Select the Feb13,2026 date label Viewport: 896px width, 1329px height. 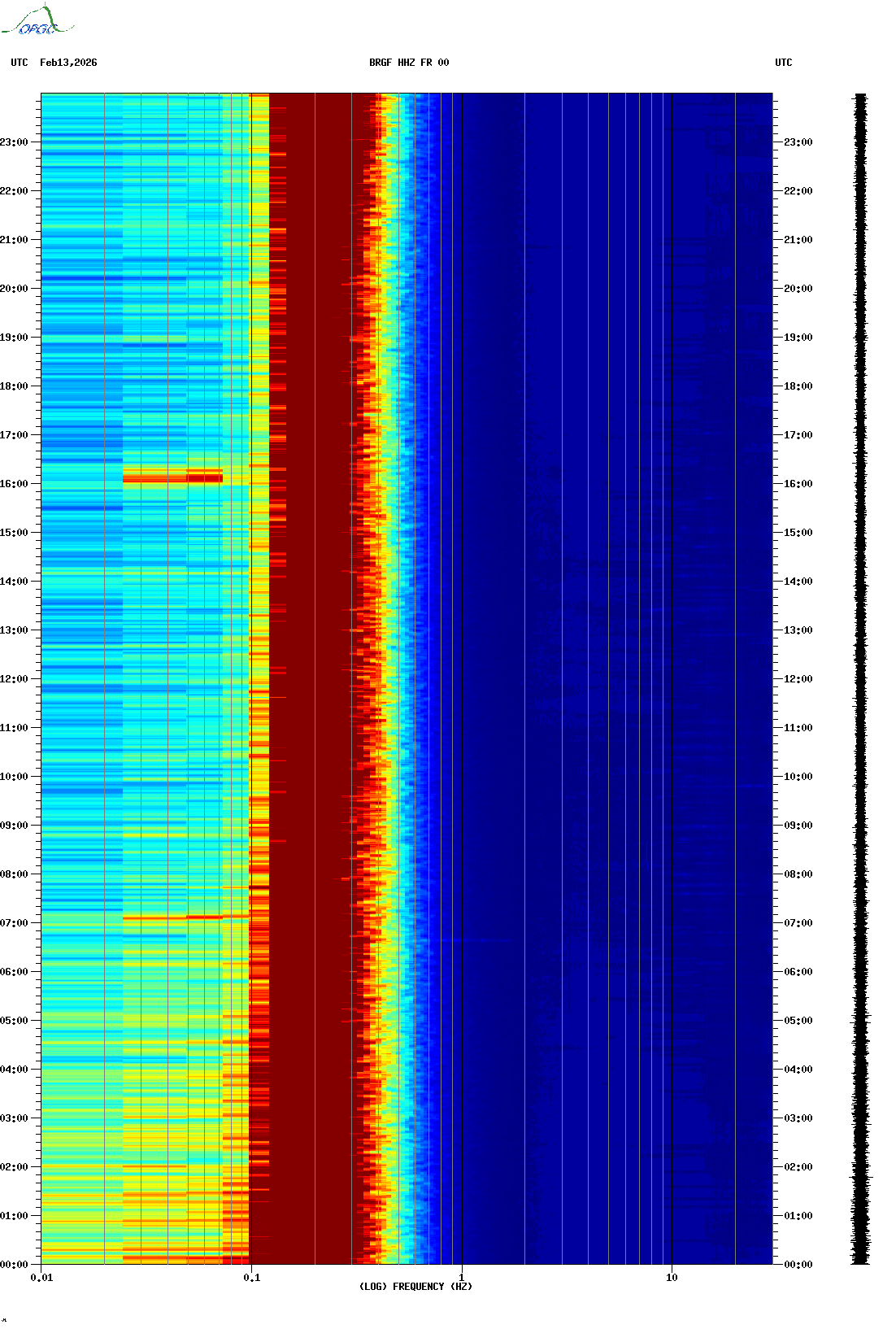(68, 63)
